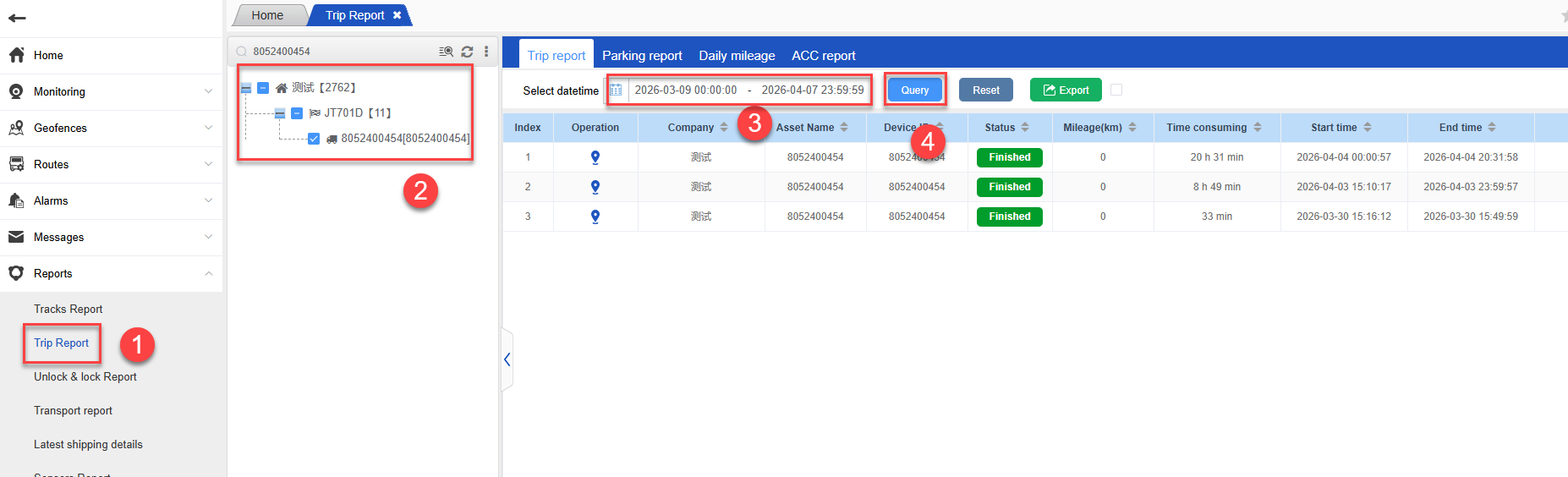
Task: Close the Trip Report tab
Action: tap(397, 15)
